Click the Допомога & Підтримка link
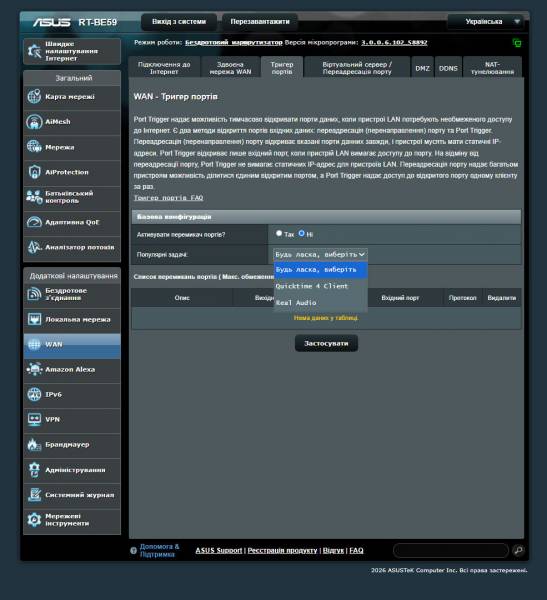 coord(159,550)
